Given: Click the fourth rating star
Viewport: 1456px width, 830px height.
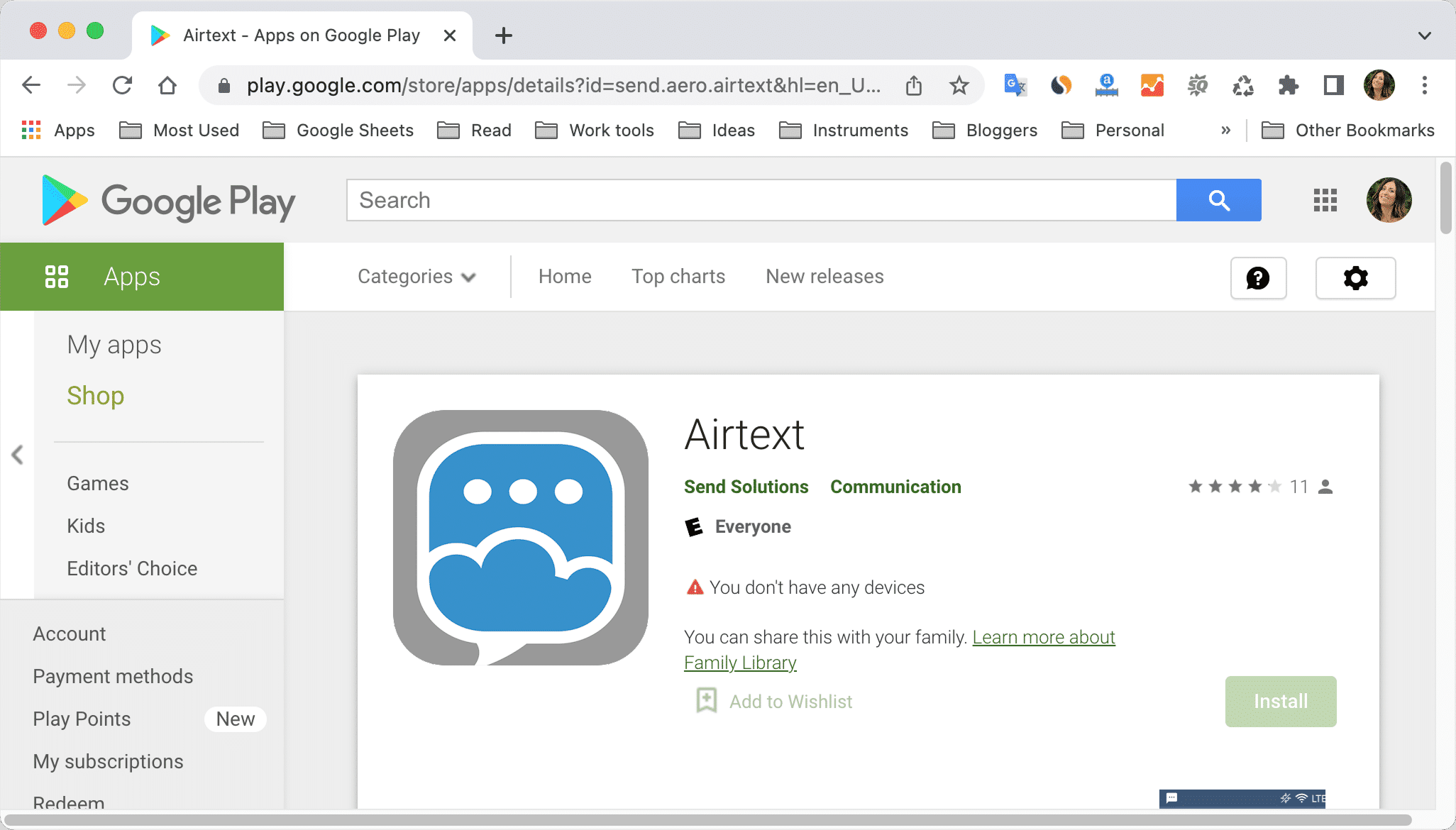Looking at the screenshot, I should pos(1253,487).
